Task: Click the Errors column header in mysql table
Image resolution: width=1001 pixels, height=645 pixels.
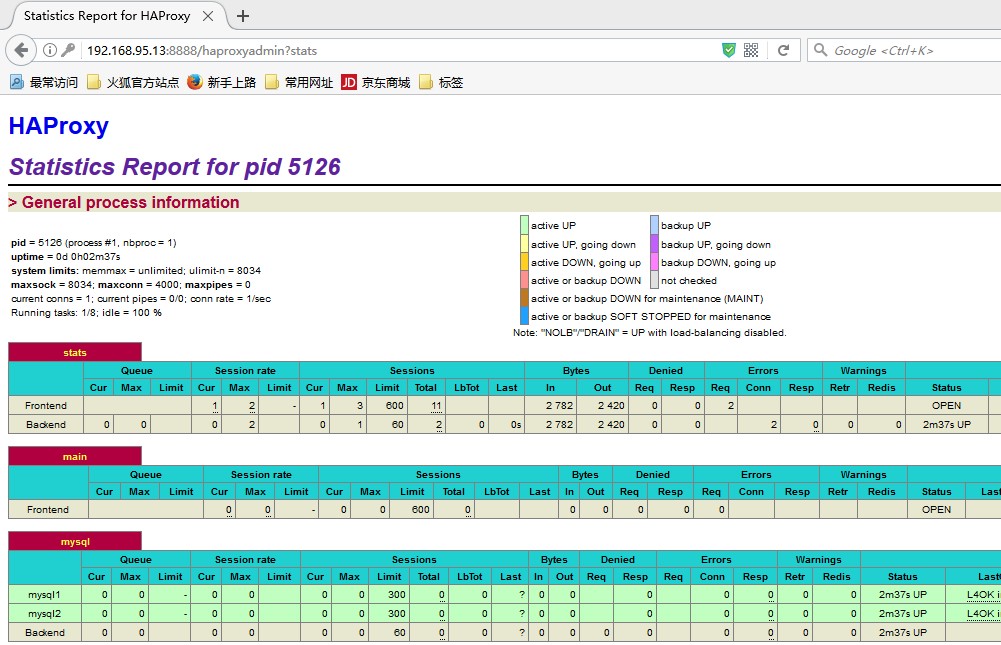Action: click(716, 559)
